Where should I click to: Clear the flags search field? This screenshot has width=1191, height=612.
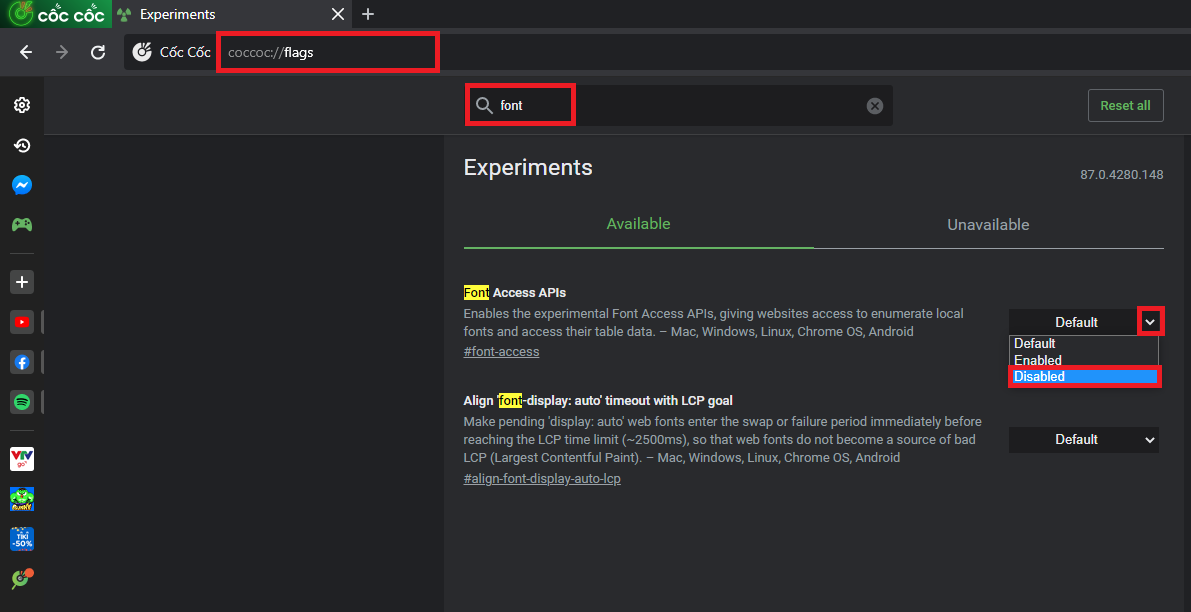pyautogui.click(x=875, y=106)
